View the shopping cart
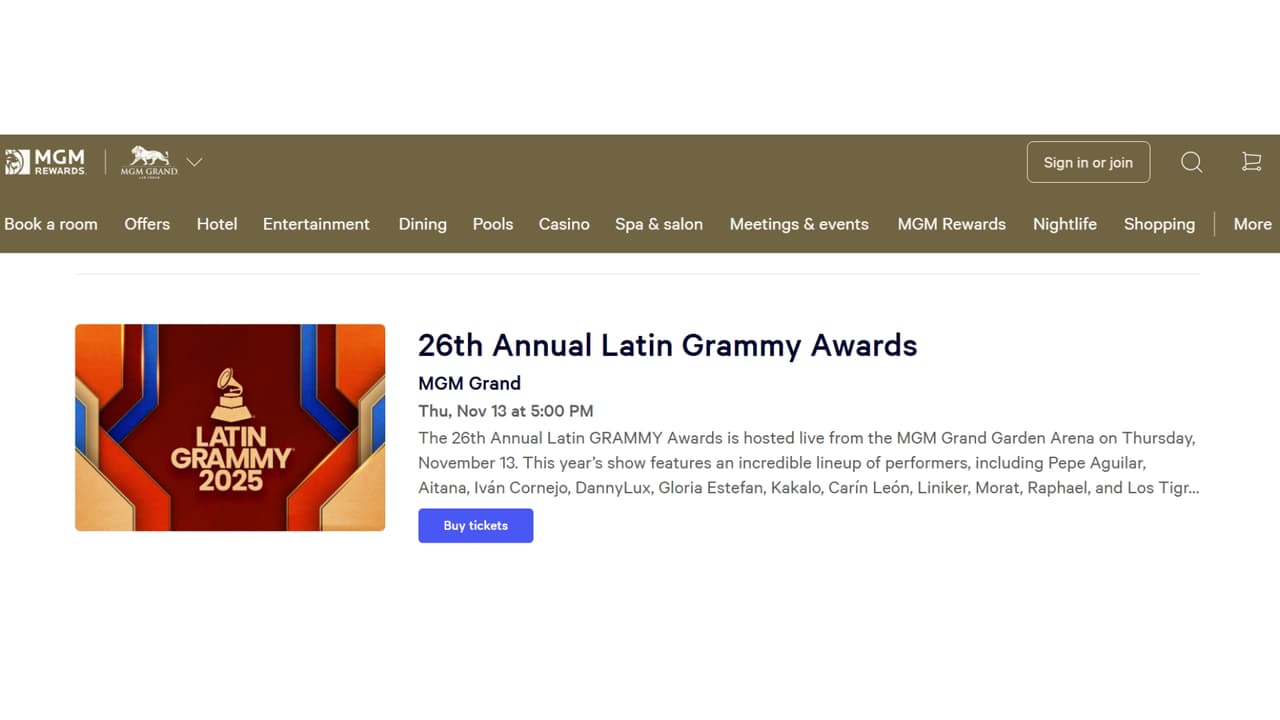Viewport: 1280px width, 720px height. click(x=1251, y=161)
